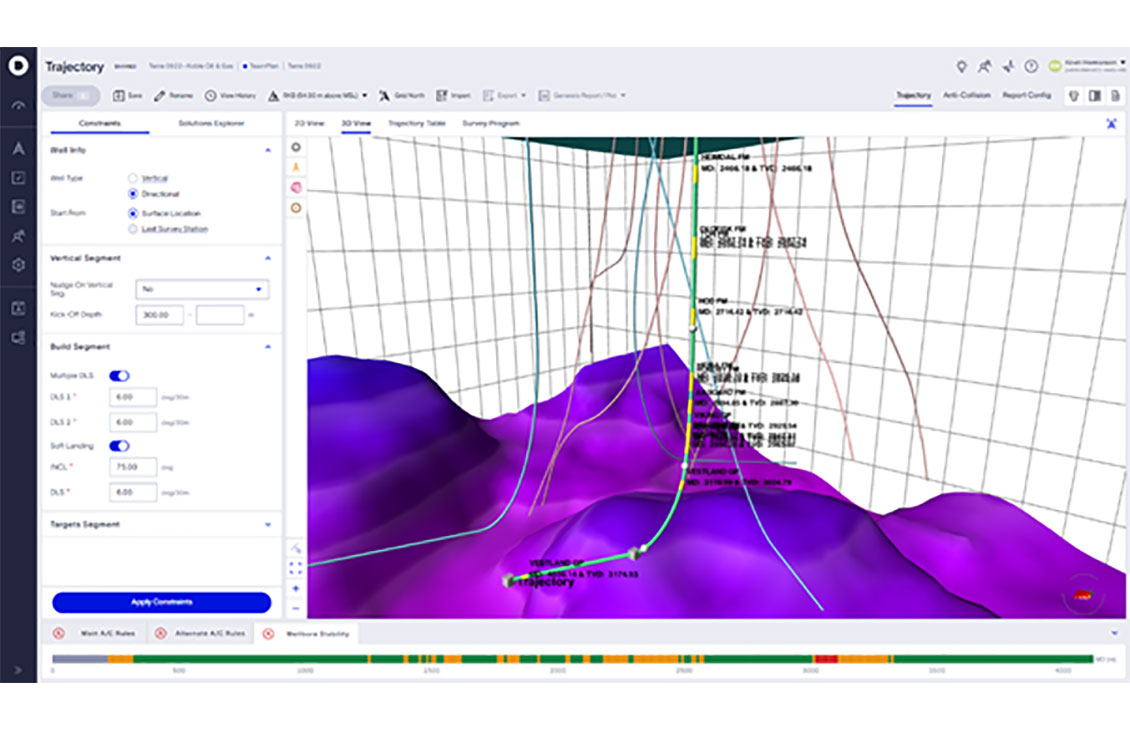Collapse the Build Segment section
This screenshot has height=730, width=1130.
(x=267, y=346)
